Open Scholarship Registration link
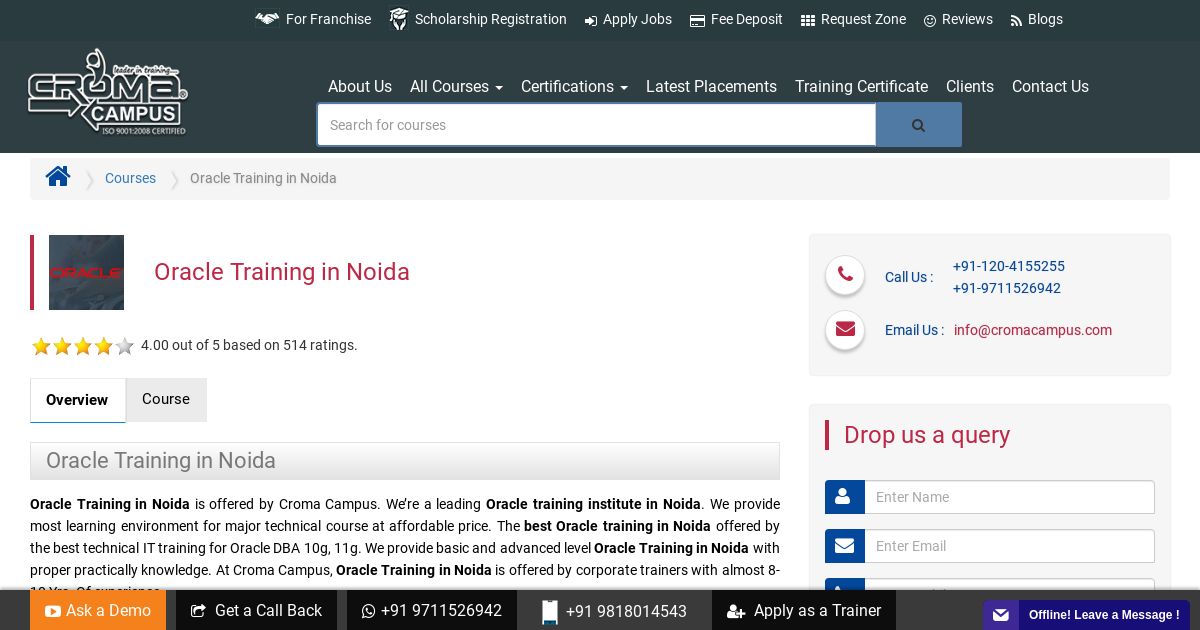The image size is (1200, 630). coord(490,19)
